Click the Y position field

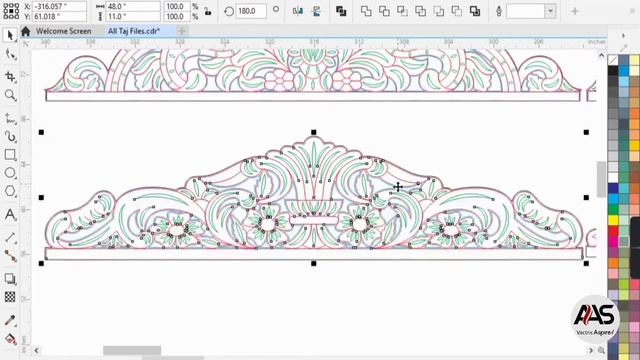[x=60, y=17]
